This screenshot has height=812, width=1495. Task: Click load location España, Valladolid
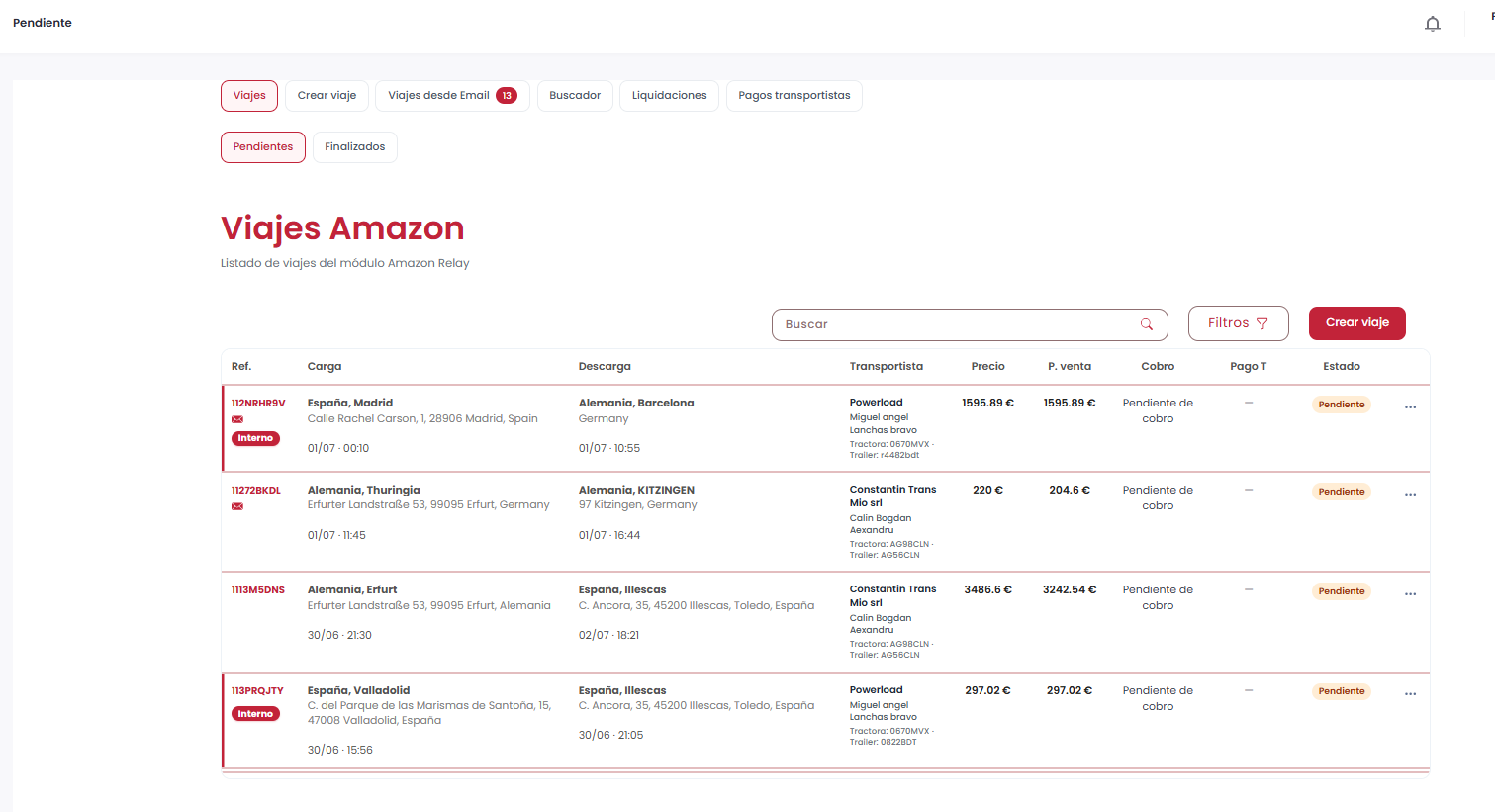pos(358,691)
